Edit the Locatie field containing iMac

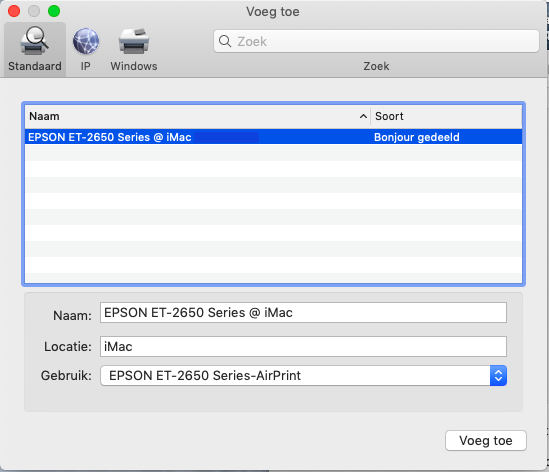303,347
